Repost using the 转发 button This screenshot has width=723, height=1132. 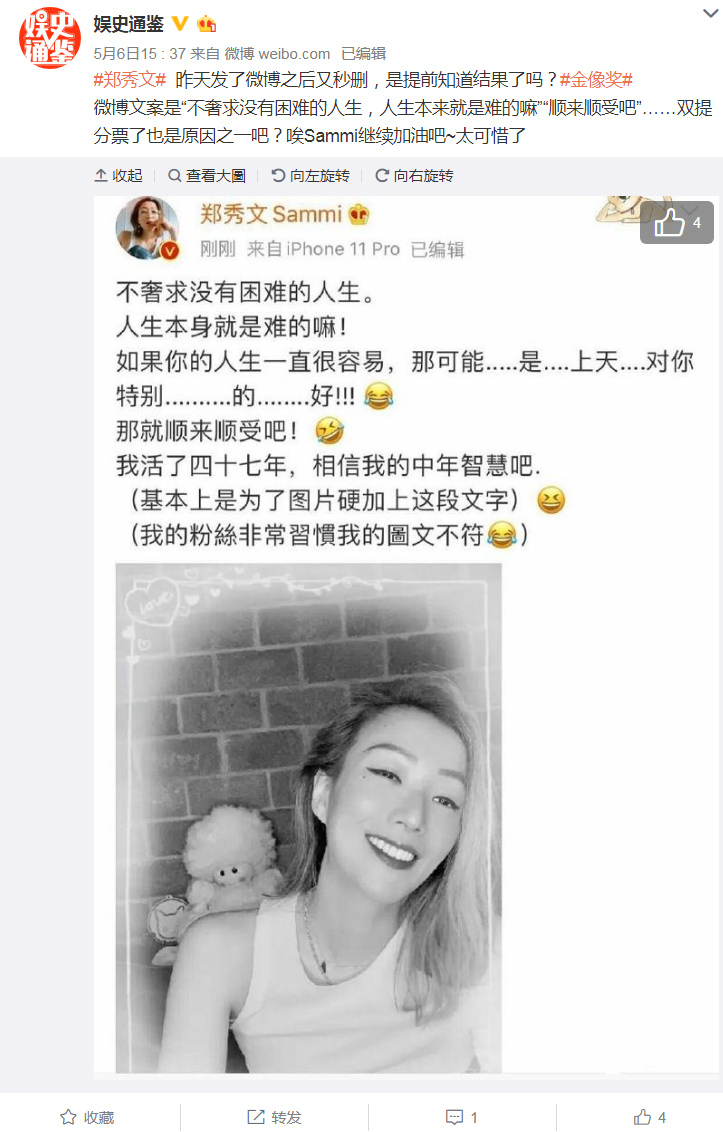(x=274, y=1117)
